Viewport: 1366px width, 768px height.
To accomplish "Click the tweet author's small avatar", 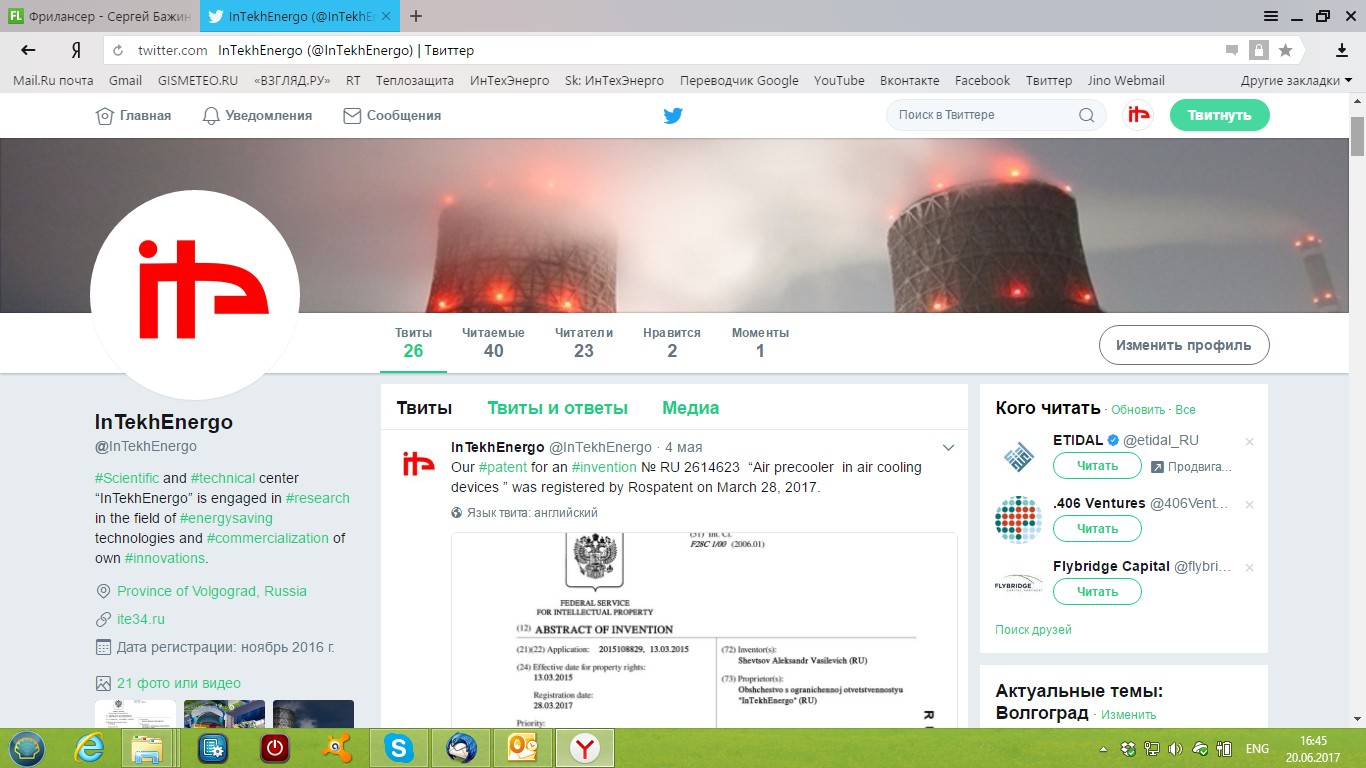I will tap(418, 462).
